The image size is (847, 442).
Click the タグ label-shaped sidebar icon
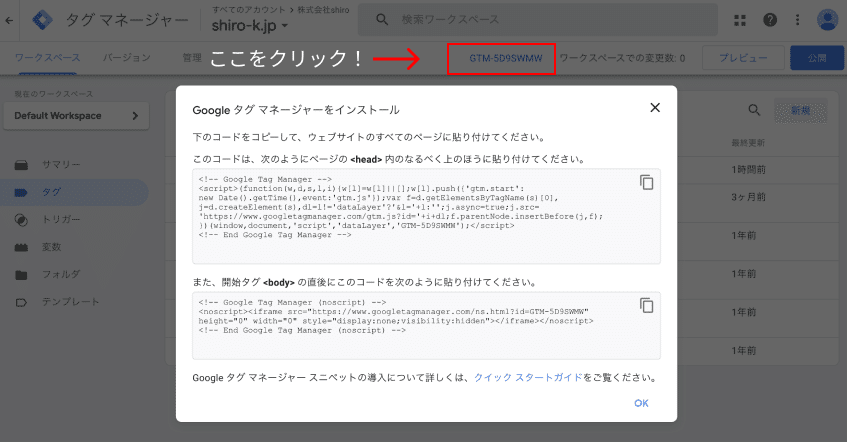pos(21,192)
